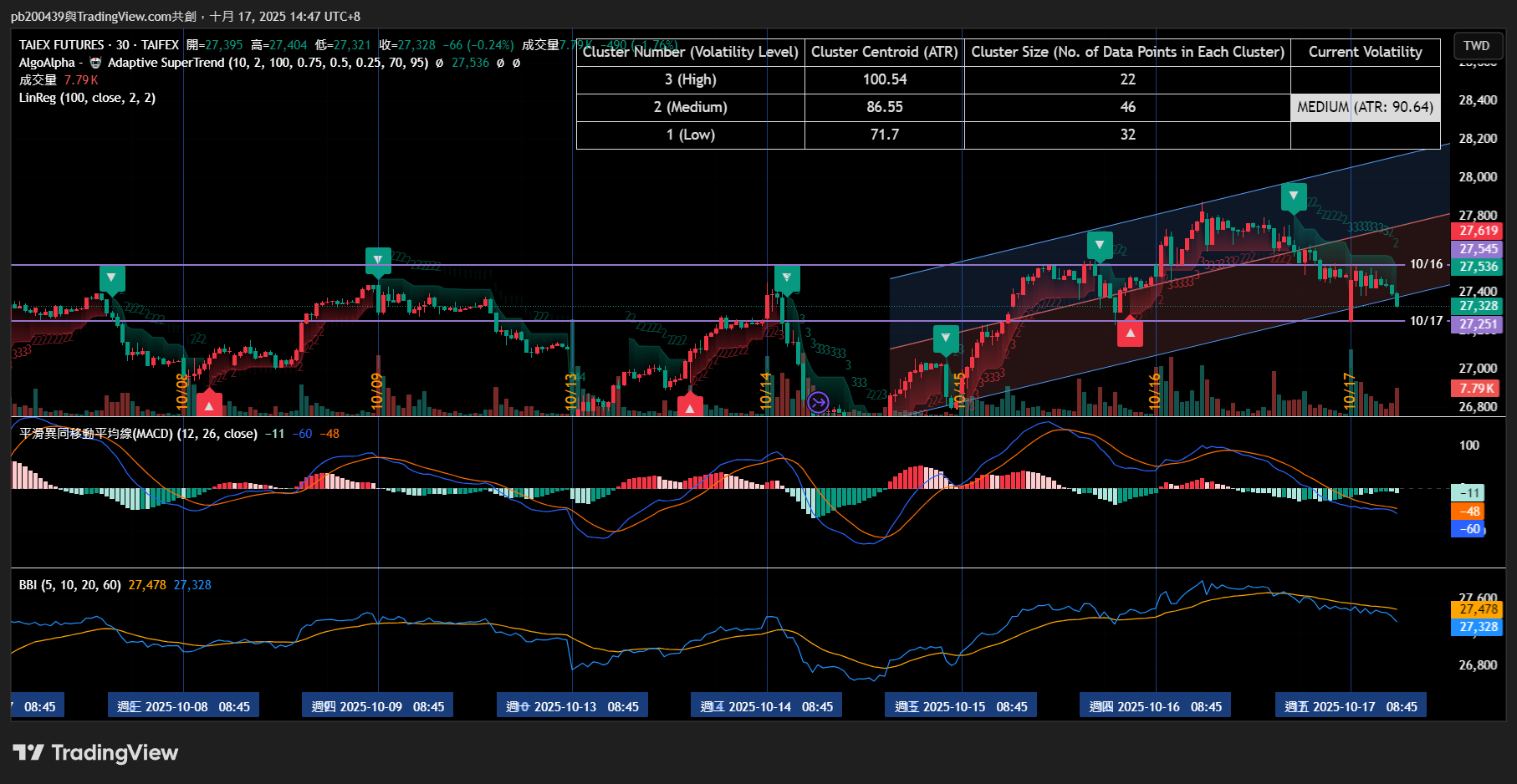Click the purple 27,251 price label

[x=1479, y=324]
